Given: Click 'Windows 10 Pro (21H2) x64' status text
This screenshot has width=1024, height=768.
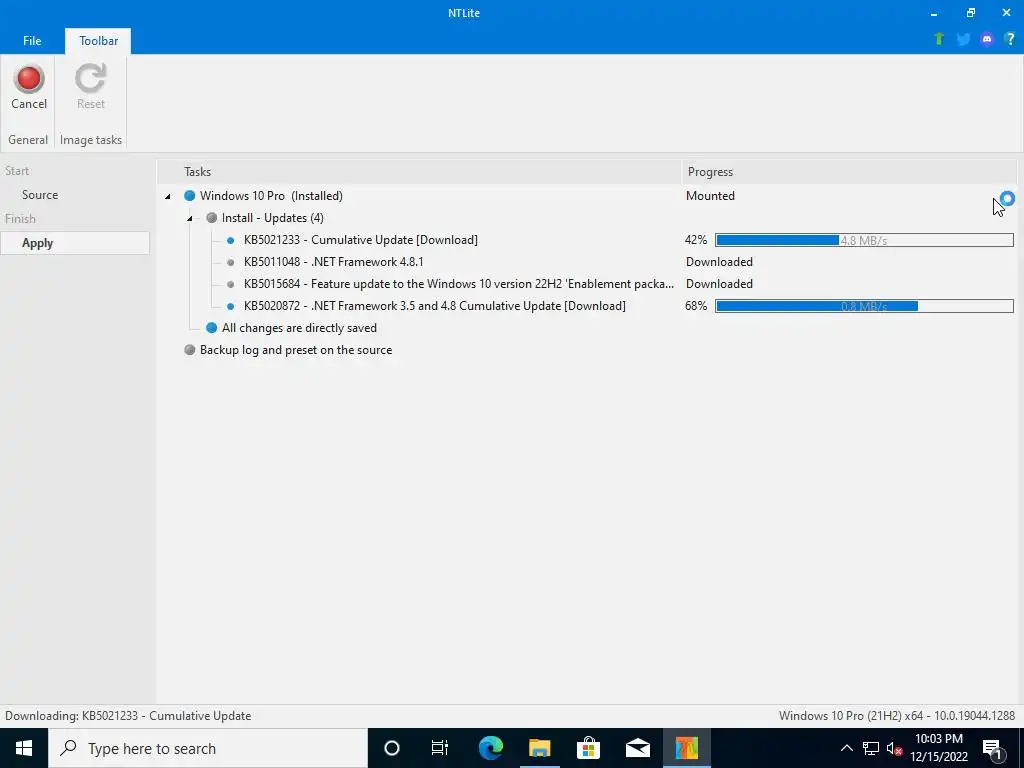Looking at the screenshot, I should 897,716.
